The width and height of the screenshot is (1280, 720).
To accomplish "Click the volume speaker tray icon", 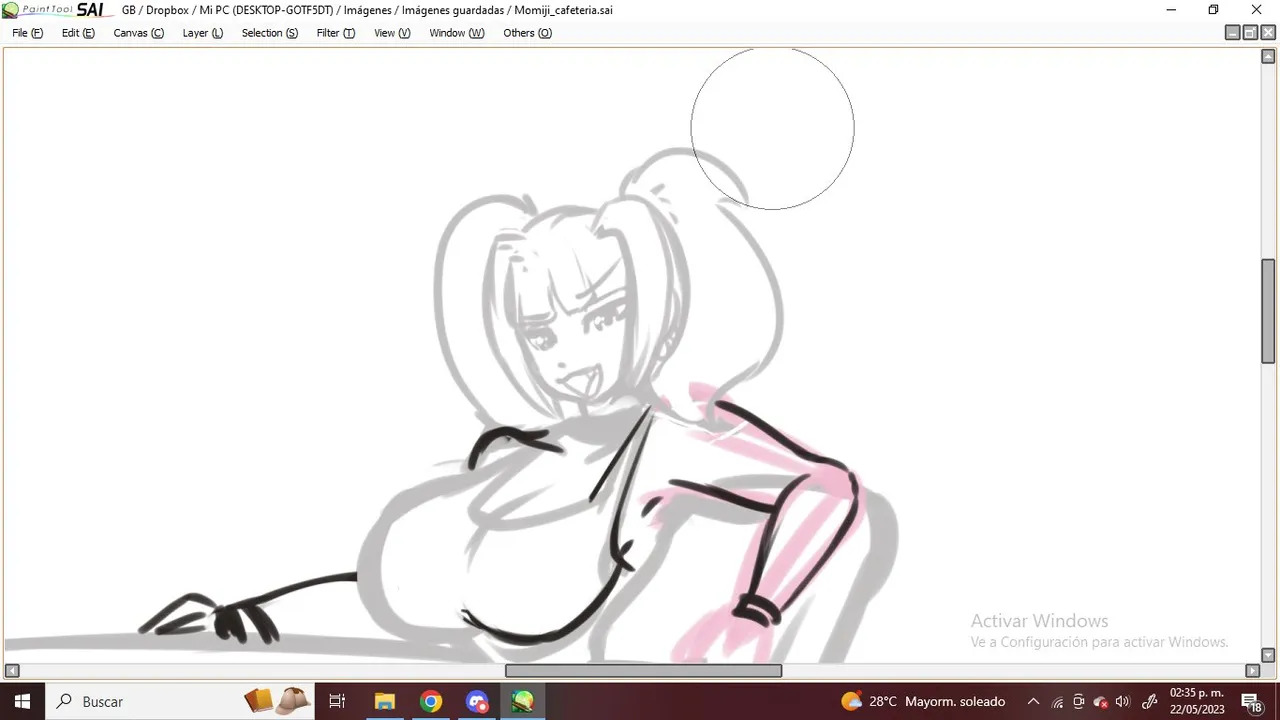I will click(x=1123, y=702).
